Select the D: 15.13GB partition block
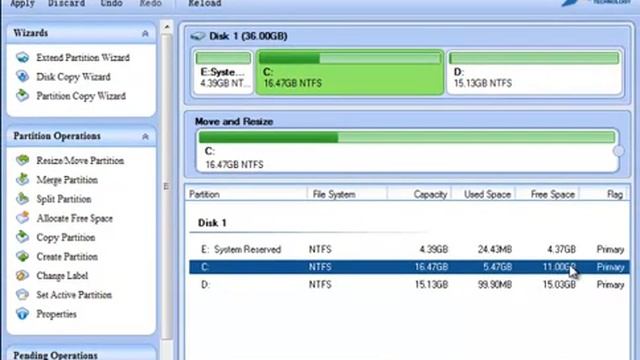The width and height of the screenshot is (640, 360). click(x=535, y=72)
